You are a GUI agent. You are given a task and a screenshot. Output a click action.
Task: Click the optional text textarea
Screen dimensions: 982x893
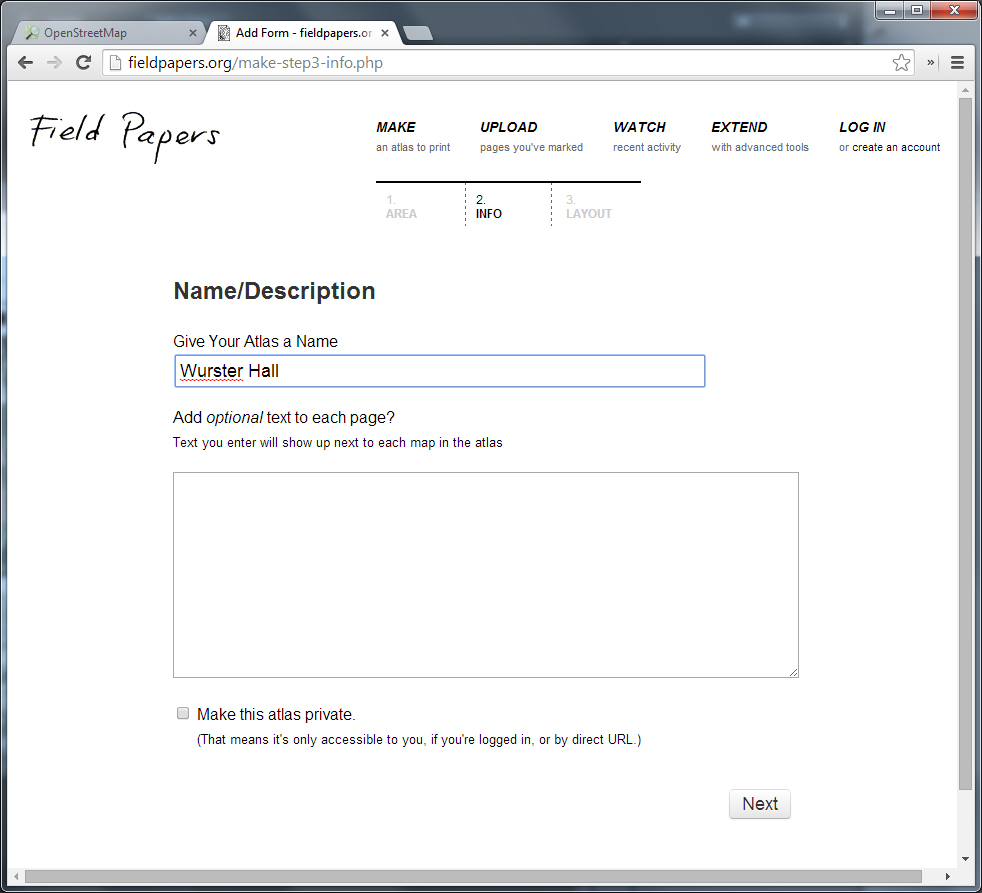[485, 575]
